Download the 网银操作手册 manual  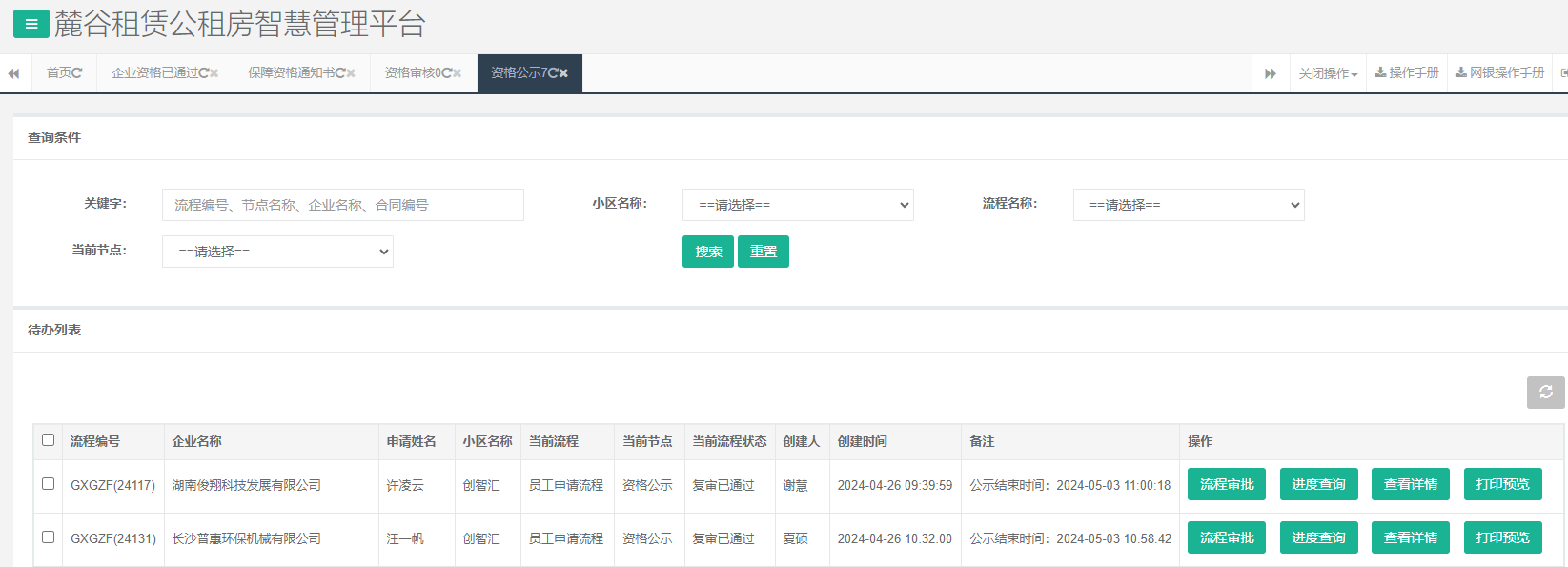pyautogui.click(x=1499, y=73)
